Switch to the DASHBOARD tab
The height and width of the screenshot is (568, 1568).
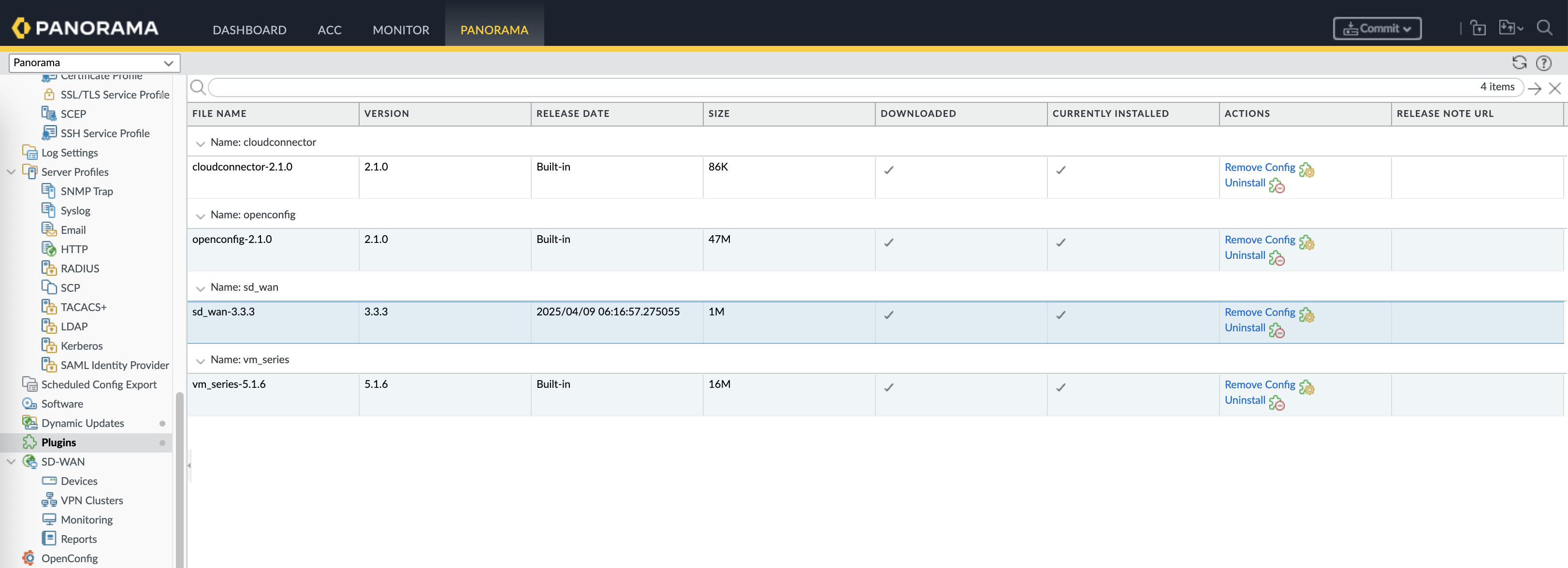[x=249, y=30]
